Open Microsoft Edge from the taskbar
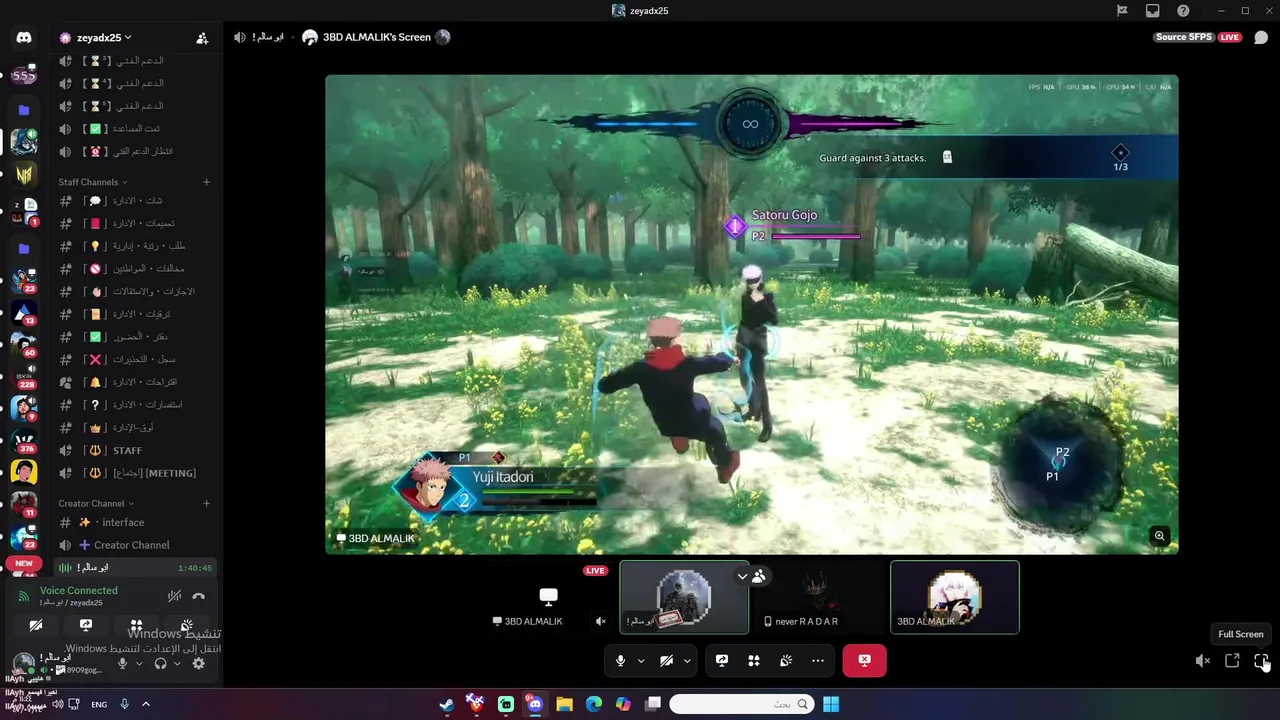The width and height of the screenshot is (1280, 720). (x=593, y=704)
